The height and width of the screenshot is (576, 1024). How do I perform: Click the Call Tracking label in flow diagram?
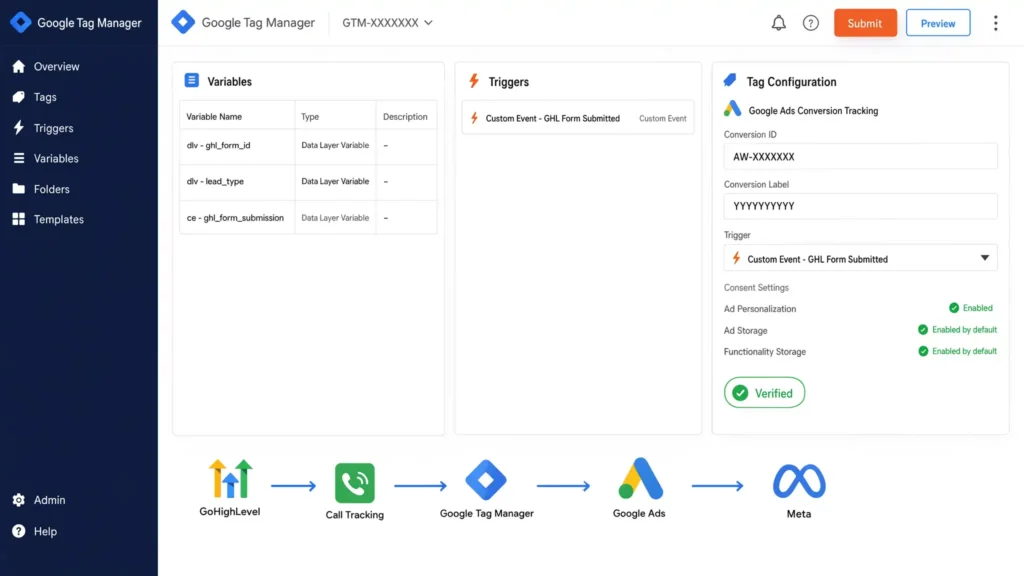click(355, 515)
